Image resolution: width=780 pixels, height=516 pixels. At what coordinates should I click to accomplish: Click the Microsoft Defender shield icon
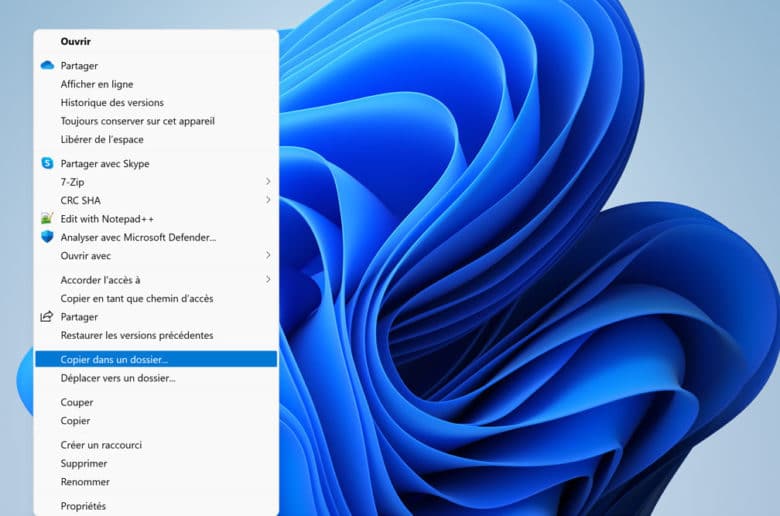click(x=46, y=237)
